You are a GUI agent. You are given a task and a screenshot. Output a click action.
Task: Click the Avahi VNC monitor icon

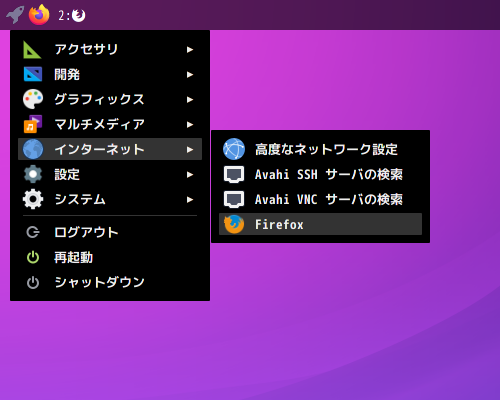point(234,199)
